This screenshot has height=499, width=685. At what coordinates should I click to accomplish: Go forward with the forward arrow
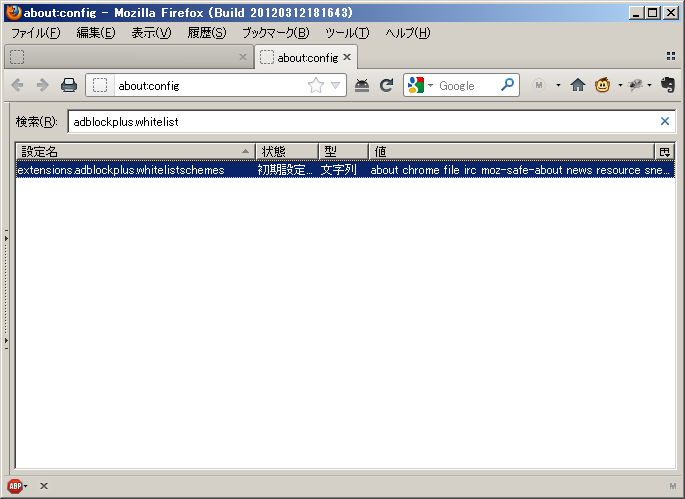tap(42, 85)
